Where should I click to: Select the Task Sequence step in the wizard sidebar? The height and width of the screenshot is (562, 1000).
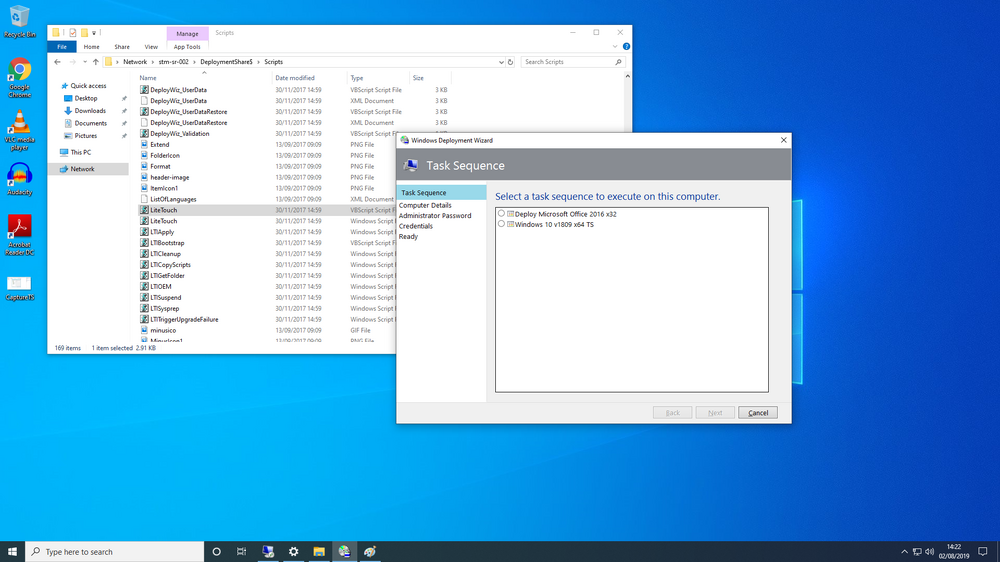(x=441, y=193)
